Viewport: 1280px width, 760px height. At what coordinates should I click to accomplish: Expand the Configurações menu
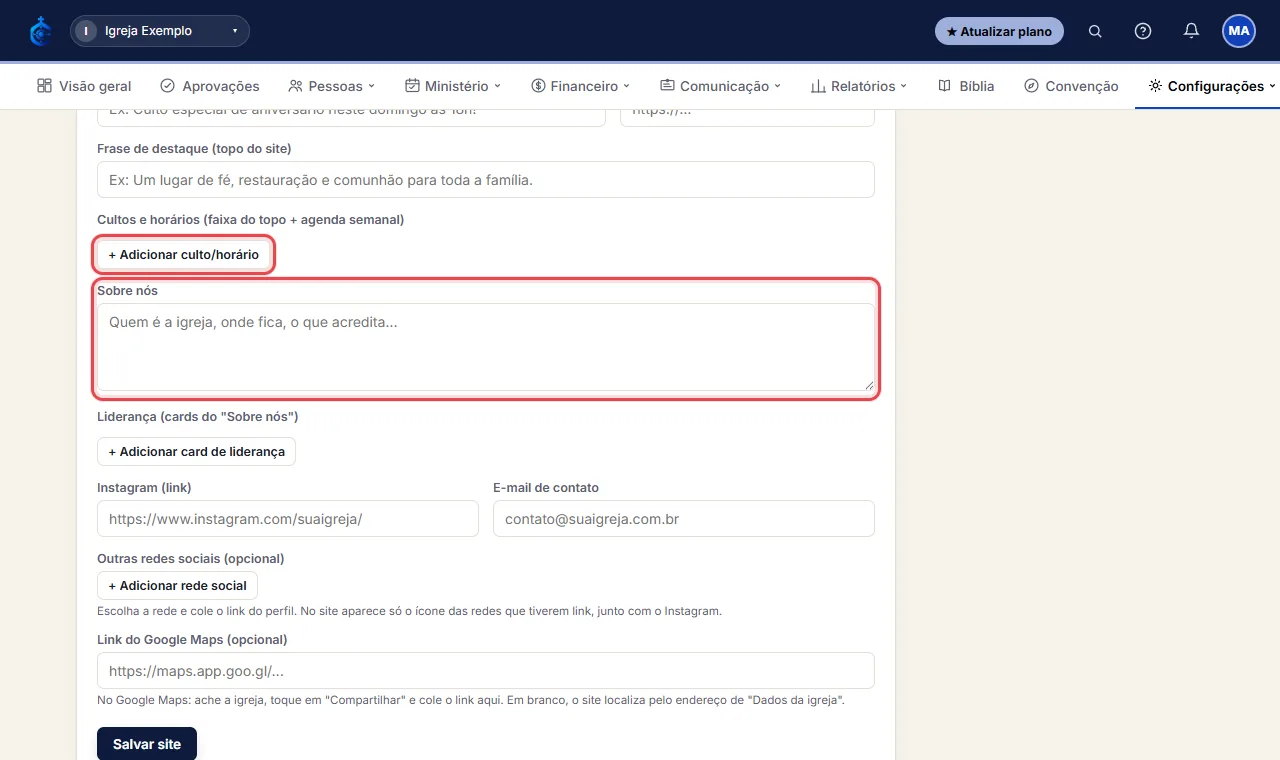[1212, 86]
